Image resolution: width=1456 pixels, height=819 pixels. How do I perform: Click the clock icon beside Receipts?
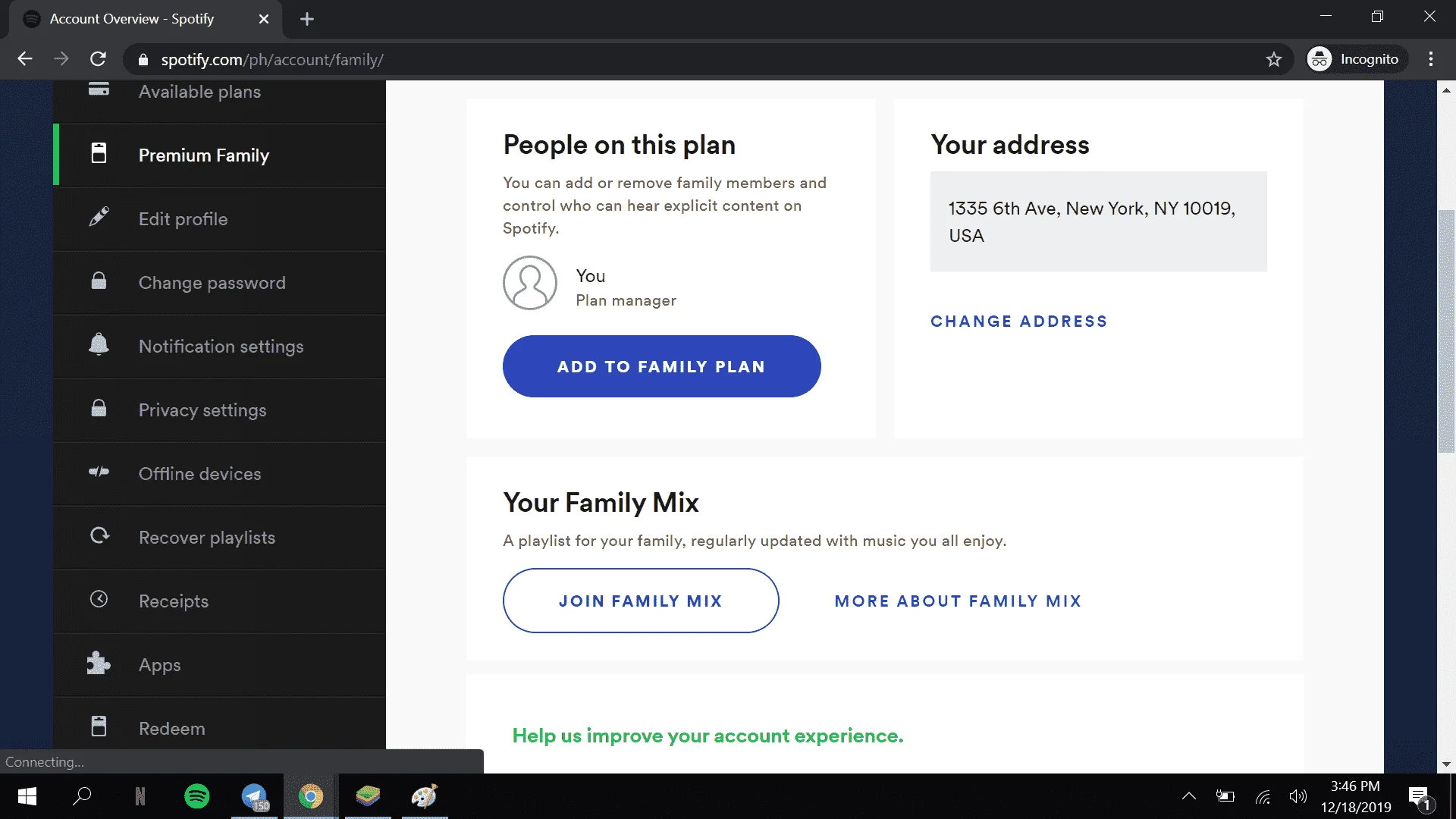coord(99,599)
